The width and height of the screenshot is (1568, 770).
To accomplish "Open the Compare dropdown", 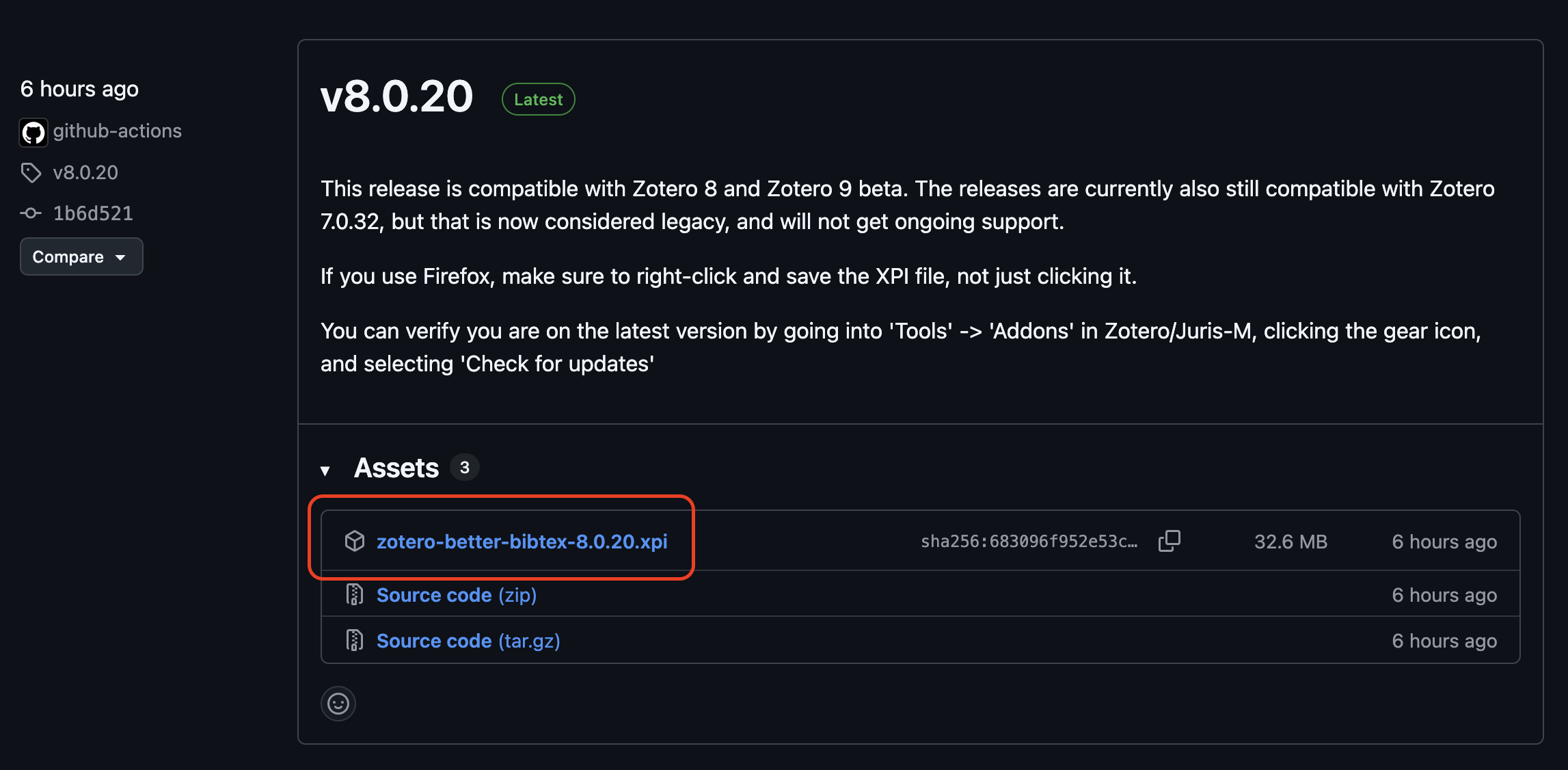I will click(81, 256).
